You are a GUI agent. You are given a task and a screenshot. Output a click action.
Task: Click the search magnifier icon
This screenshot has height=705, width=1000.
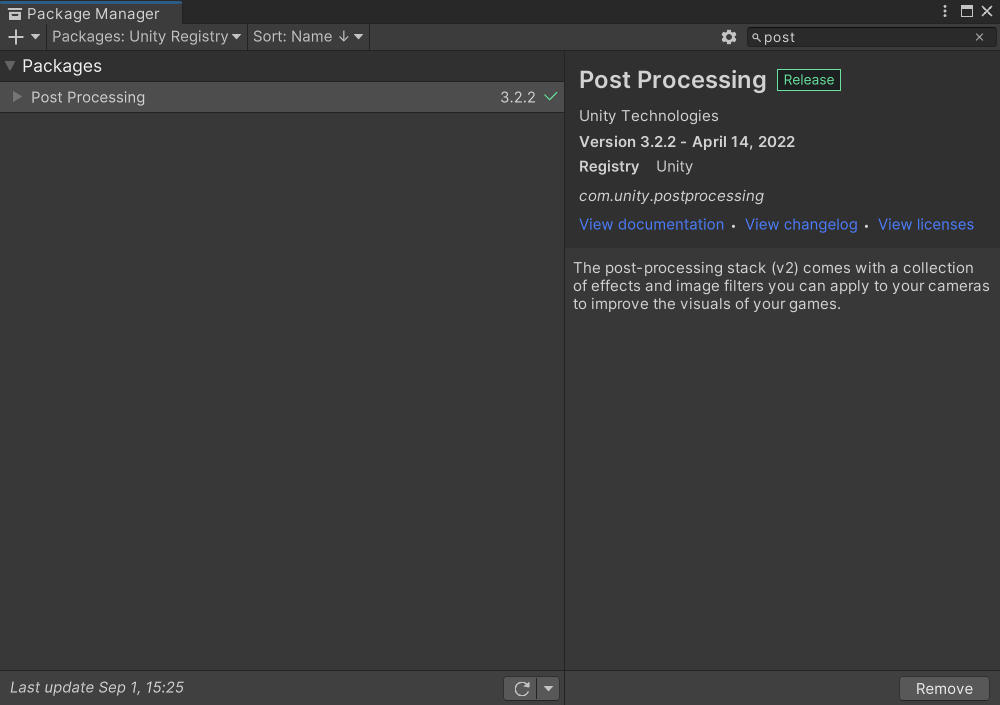point(756,38)
